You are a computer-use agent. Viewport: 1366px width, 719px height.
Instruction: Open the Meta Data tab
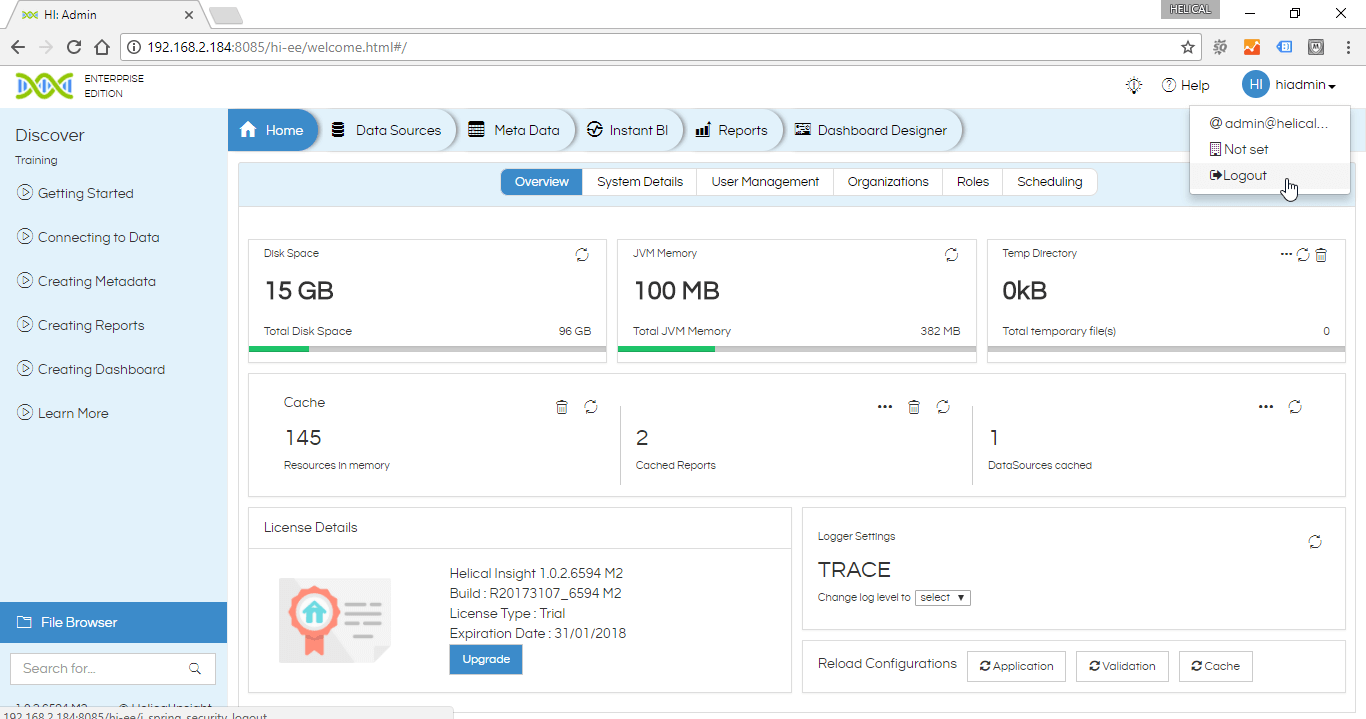pyautogui.click(x=515, y=130)
